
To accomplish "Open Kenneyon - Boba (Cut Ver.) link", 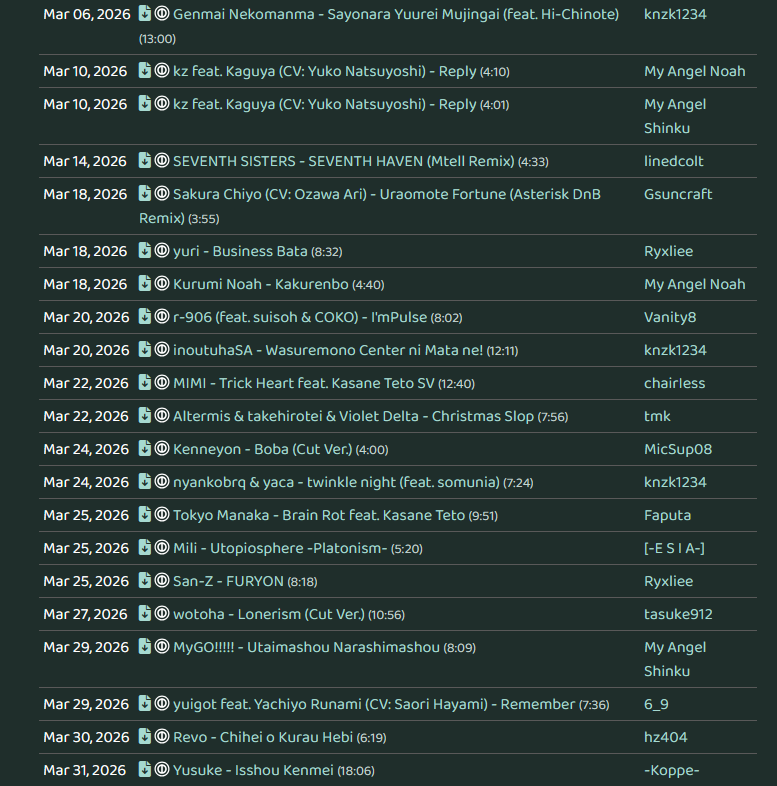I will (263, 449).
